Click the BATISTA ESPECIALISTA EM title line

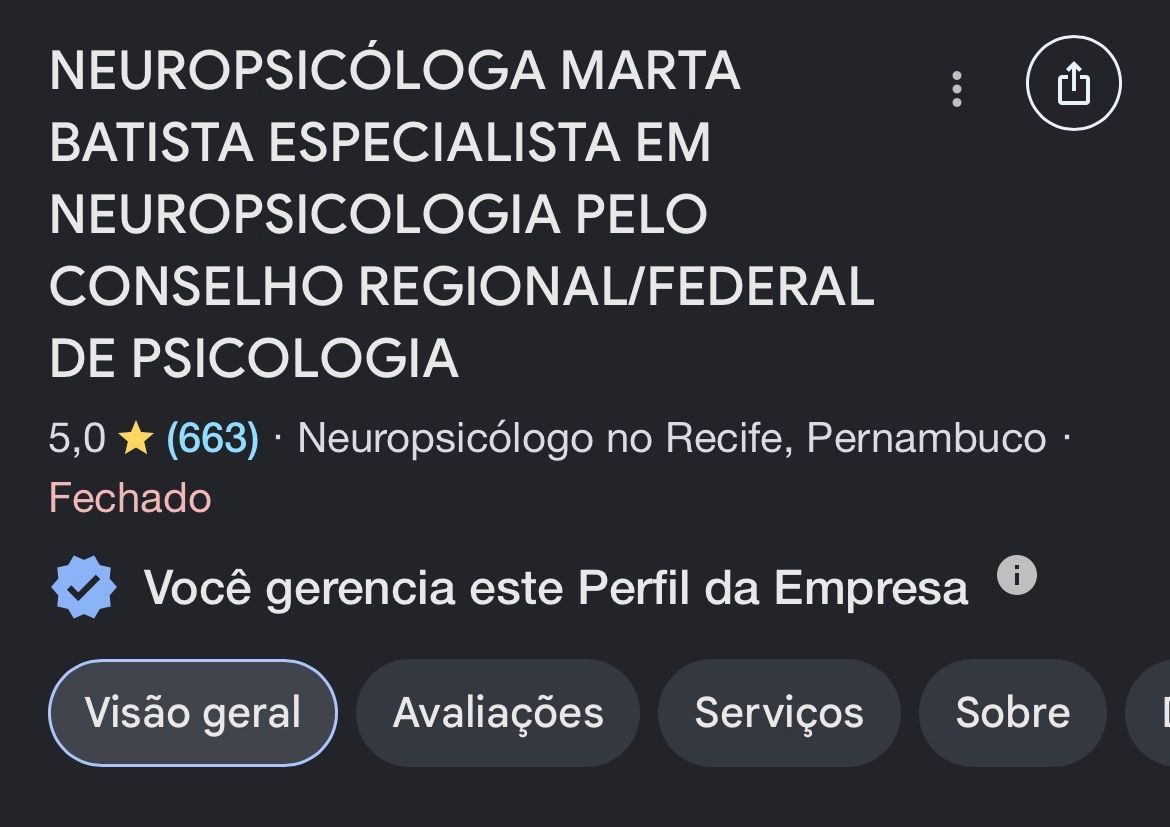click(380, 143)
